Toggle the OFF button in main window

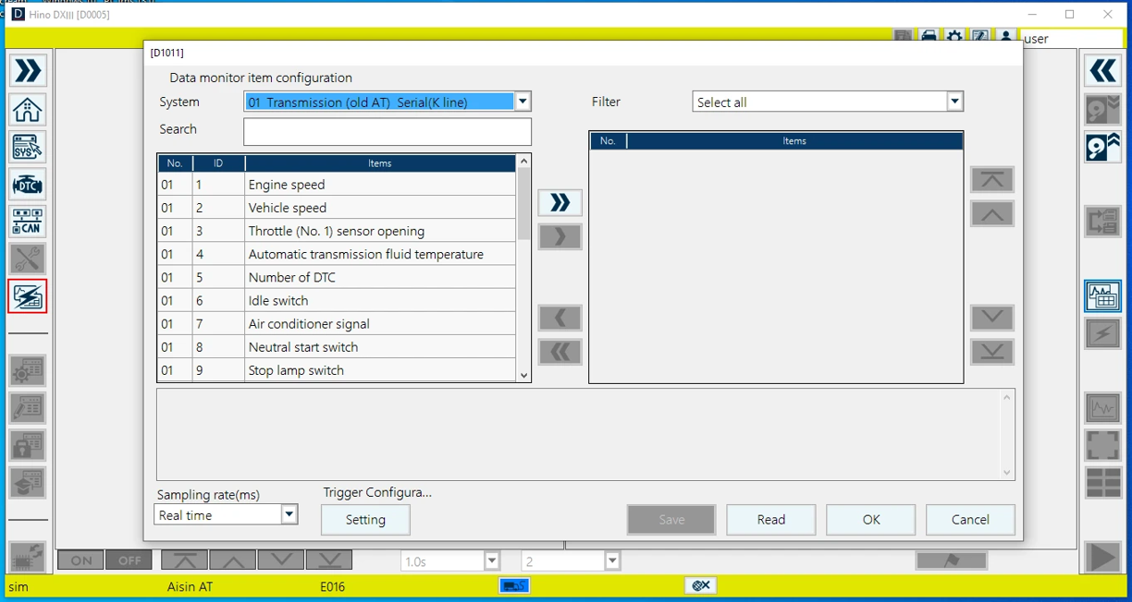pos(129,560)
